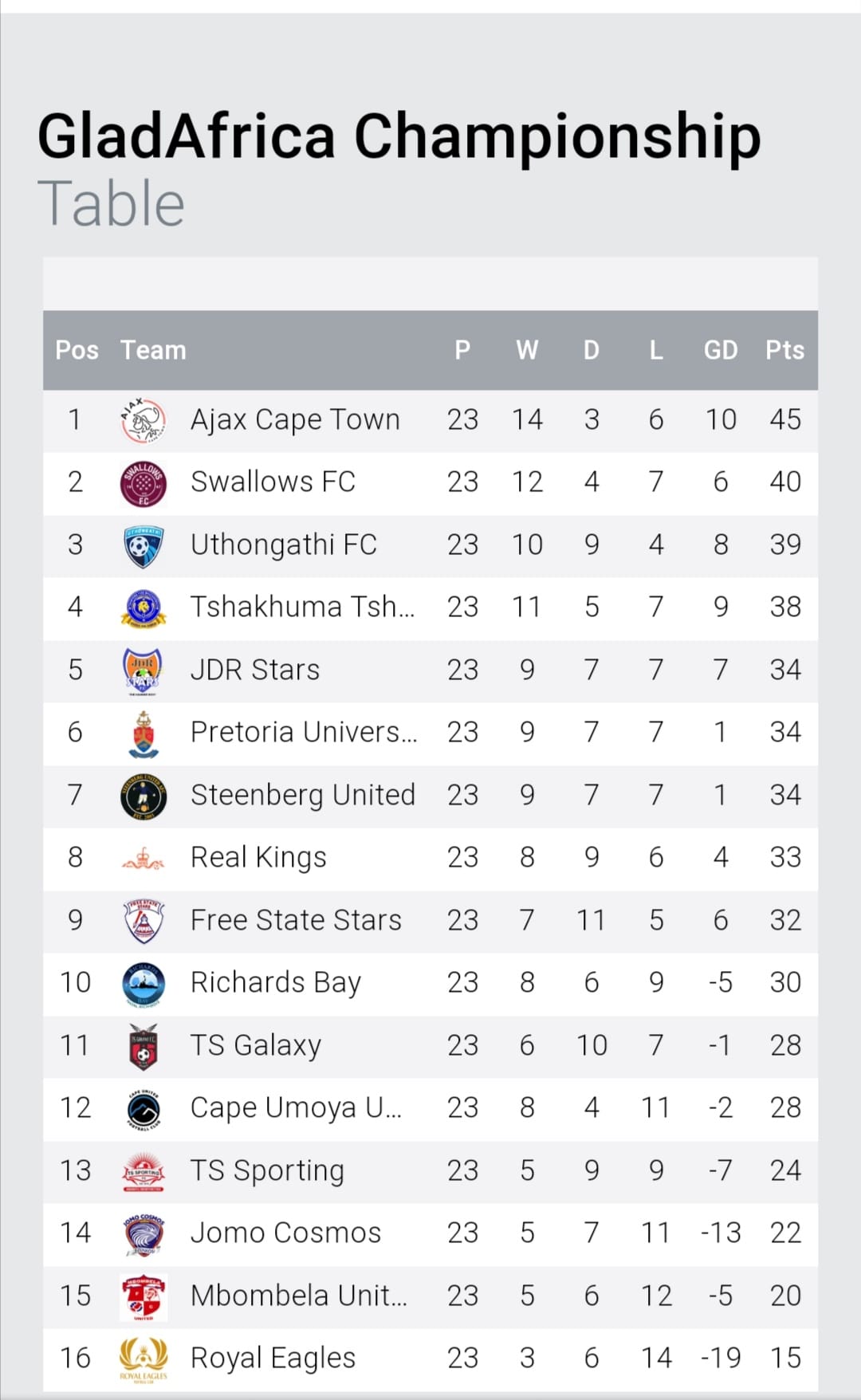Viewport: 861px width, 1400px height.
Task: Click the GladAfrica Championship title heading
Action: pos(399,137)
